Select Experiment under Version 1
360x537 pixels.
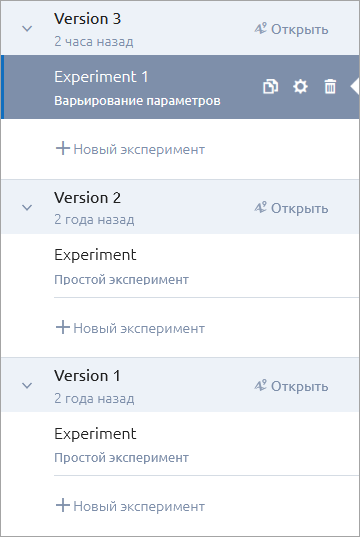pos(207,444)
